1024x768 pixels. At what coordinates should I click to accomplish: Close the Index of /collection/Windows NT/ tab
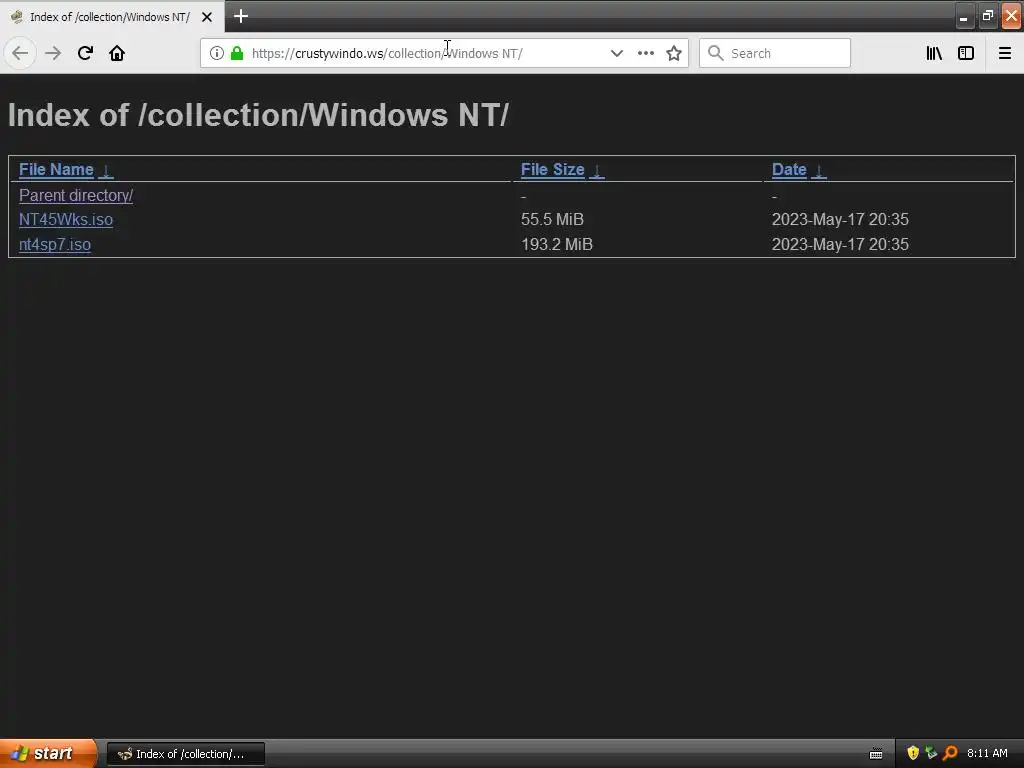pos(206,17)
